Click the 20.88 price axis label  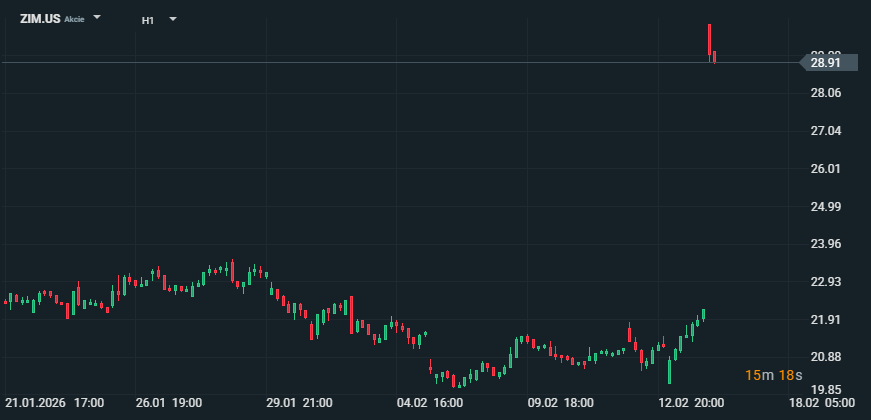[825, 357]
